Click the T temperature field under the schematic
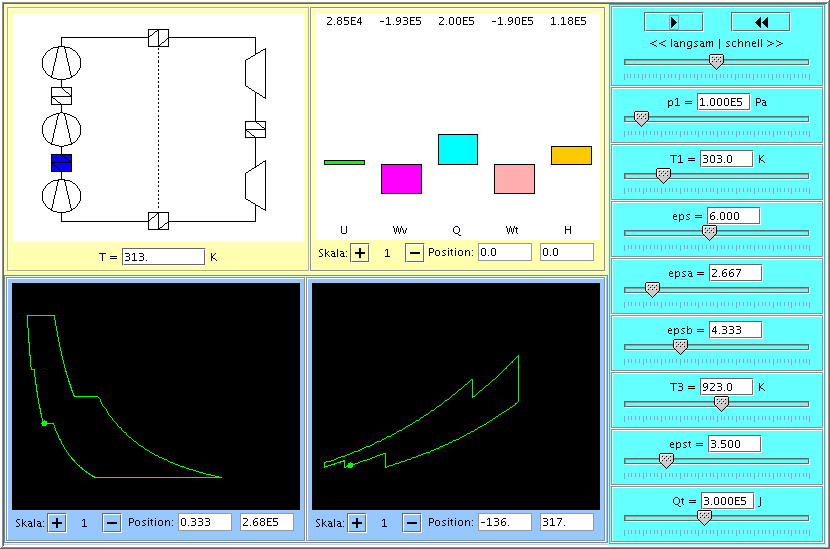 tap(163, 257)
